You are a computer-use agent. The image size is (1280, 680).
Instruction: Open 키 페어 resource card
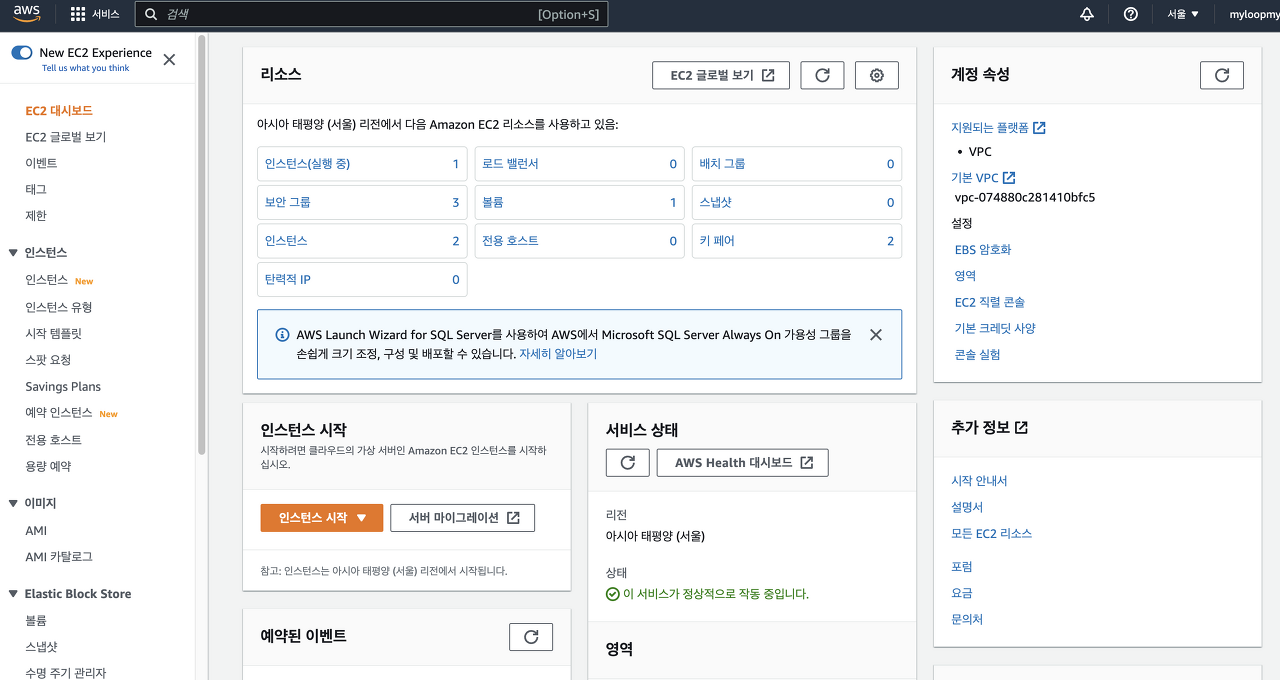797,241
